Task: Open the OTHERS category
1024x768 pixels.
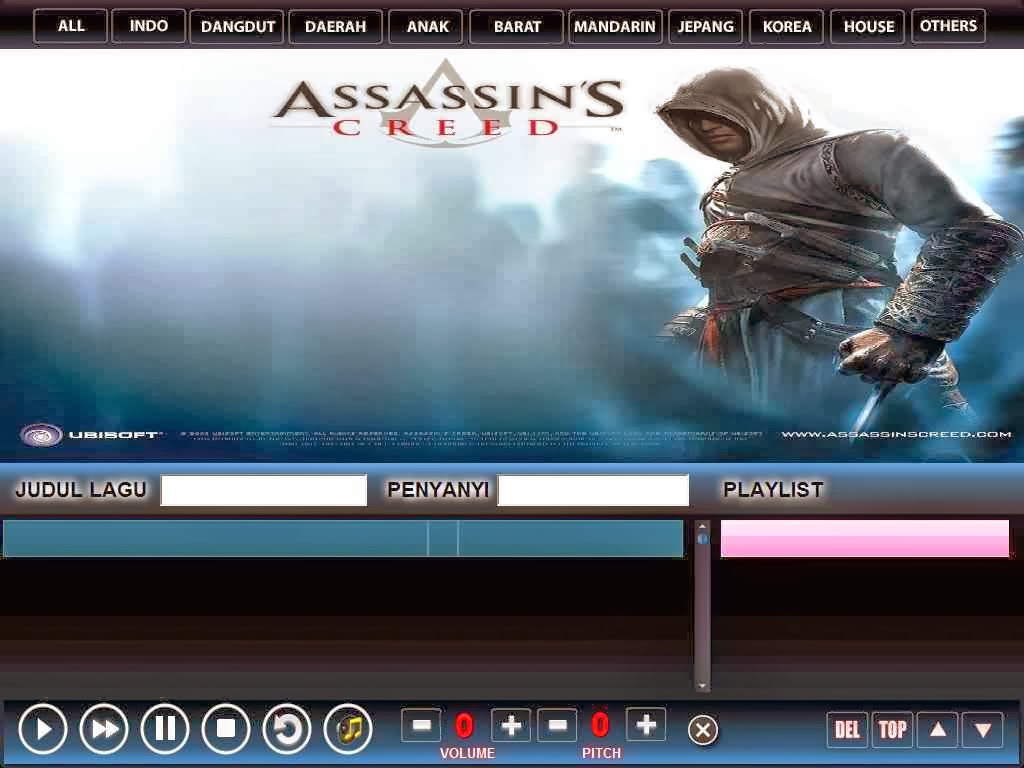Action: coord(948,26)
